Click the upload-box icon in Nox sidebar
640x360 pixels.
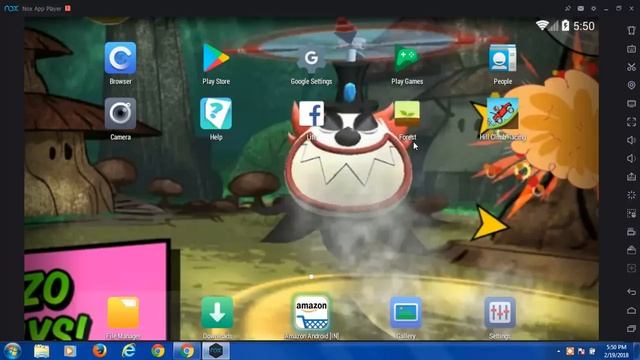point(631,177)
